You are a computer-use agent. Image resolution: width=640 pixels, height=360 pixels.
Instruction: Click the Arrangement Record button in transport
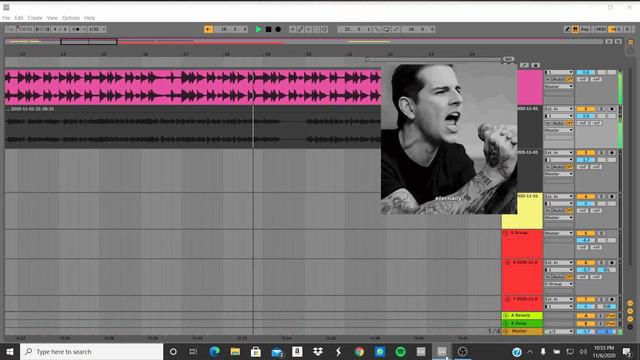pyautogui.click(x=278, y=29)
